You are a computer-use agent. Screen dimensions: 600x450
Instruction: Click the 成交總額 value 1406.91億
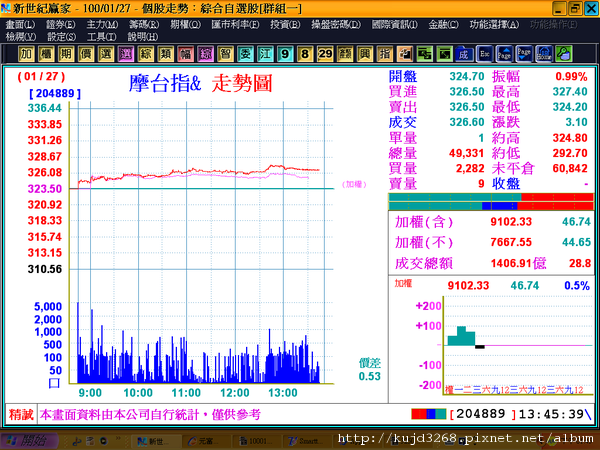518,263
